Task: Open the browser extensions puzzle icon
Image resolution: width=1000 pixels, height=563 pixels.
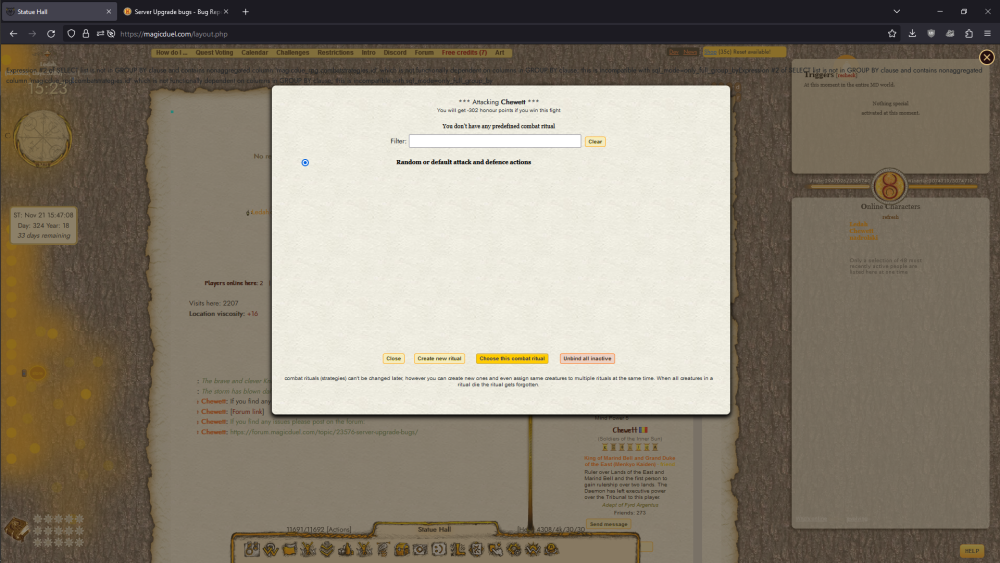Action: tap(969, 33)
